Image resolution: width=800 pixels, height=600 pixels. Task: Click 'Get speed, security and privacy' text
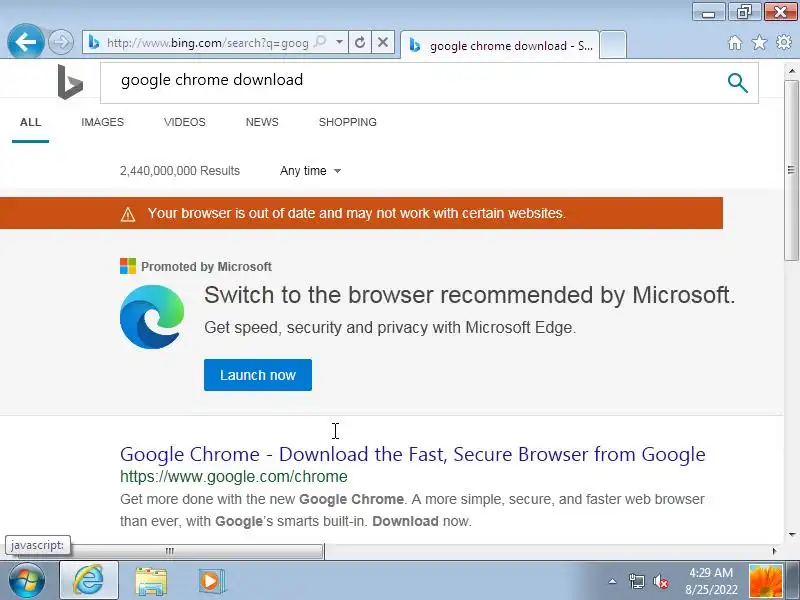[390, 328]
